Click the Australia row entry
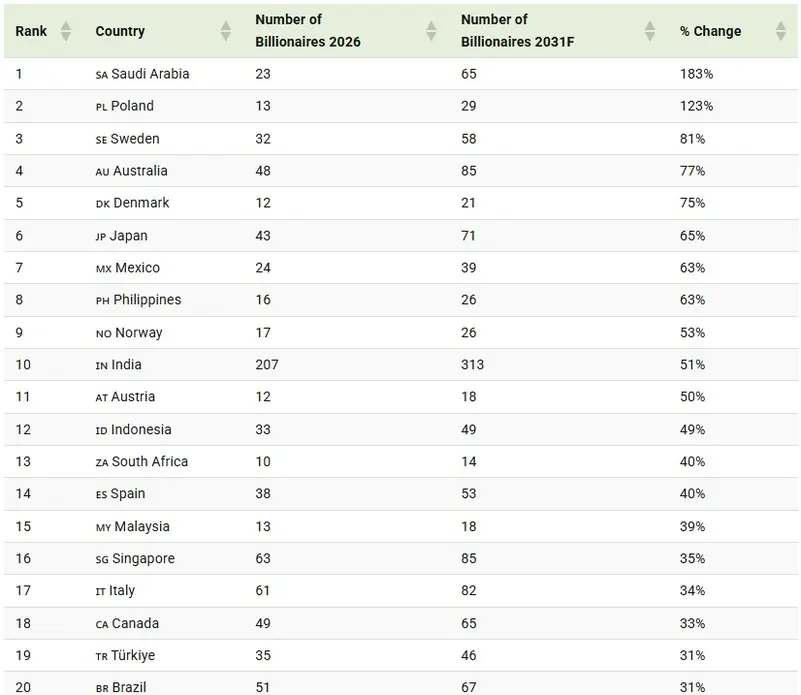This screenshot has height=695, width=801. [400, 171]
